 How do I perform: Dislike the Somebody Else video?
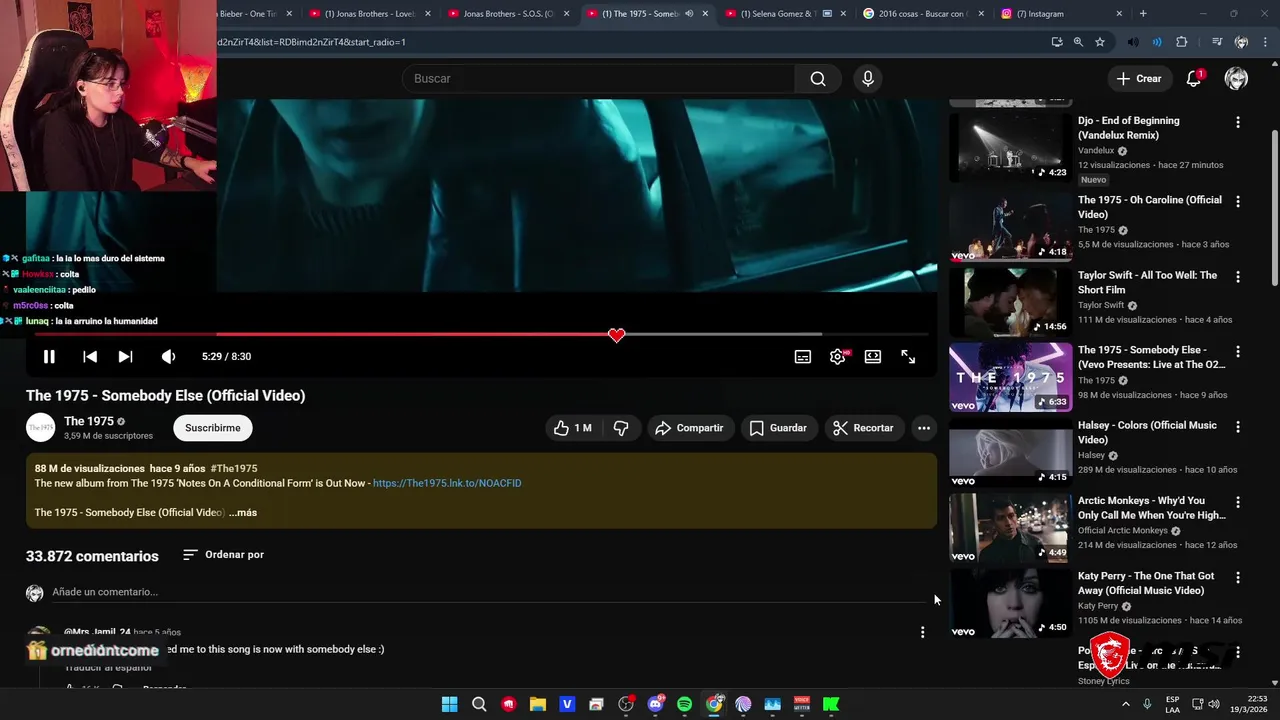pyautogui.click(x=621, y=428)
